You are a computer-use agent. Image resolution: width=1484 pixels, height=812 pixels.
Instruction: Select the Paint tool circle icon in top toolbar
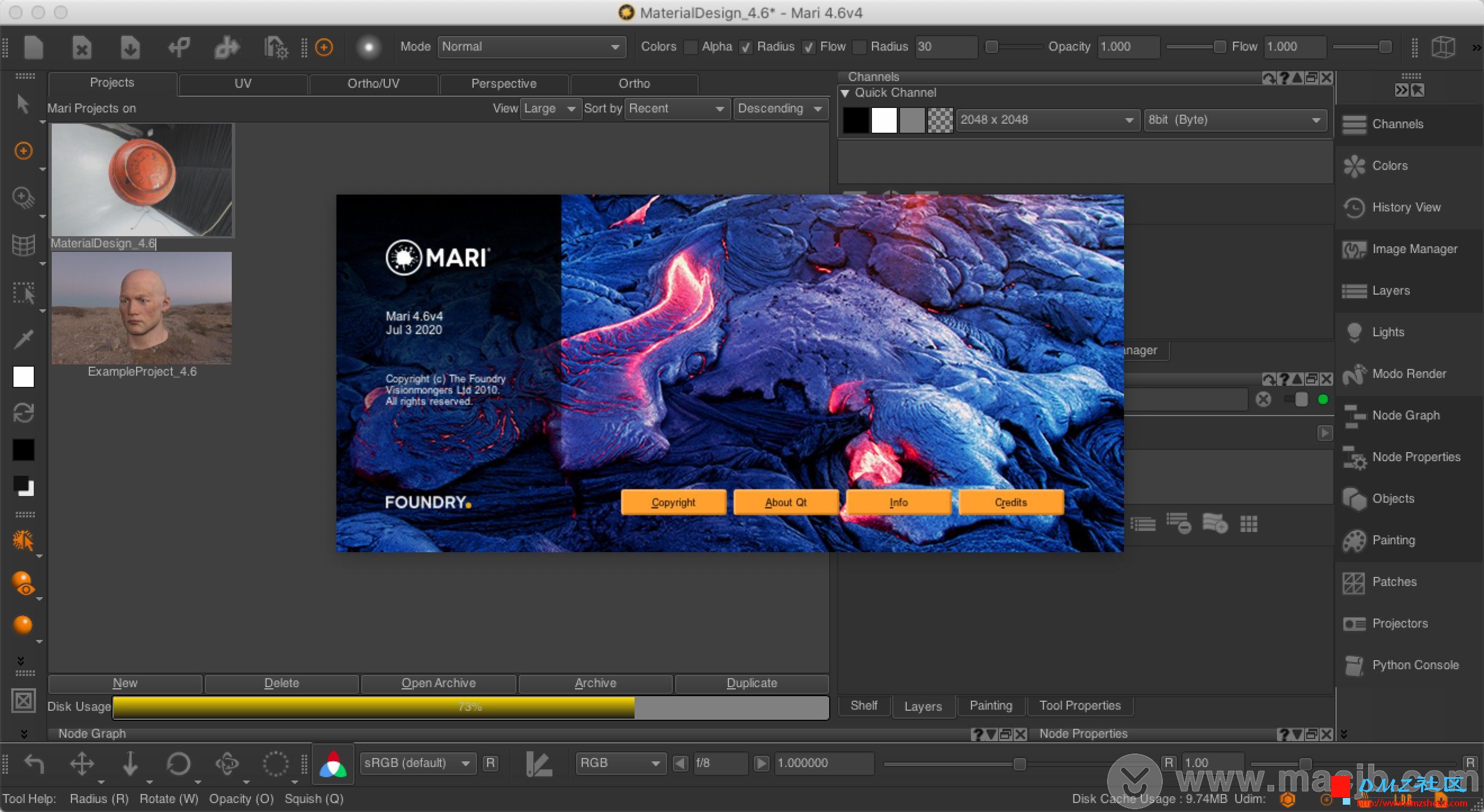click(324, 47)
